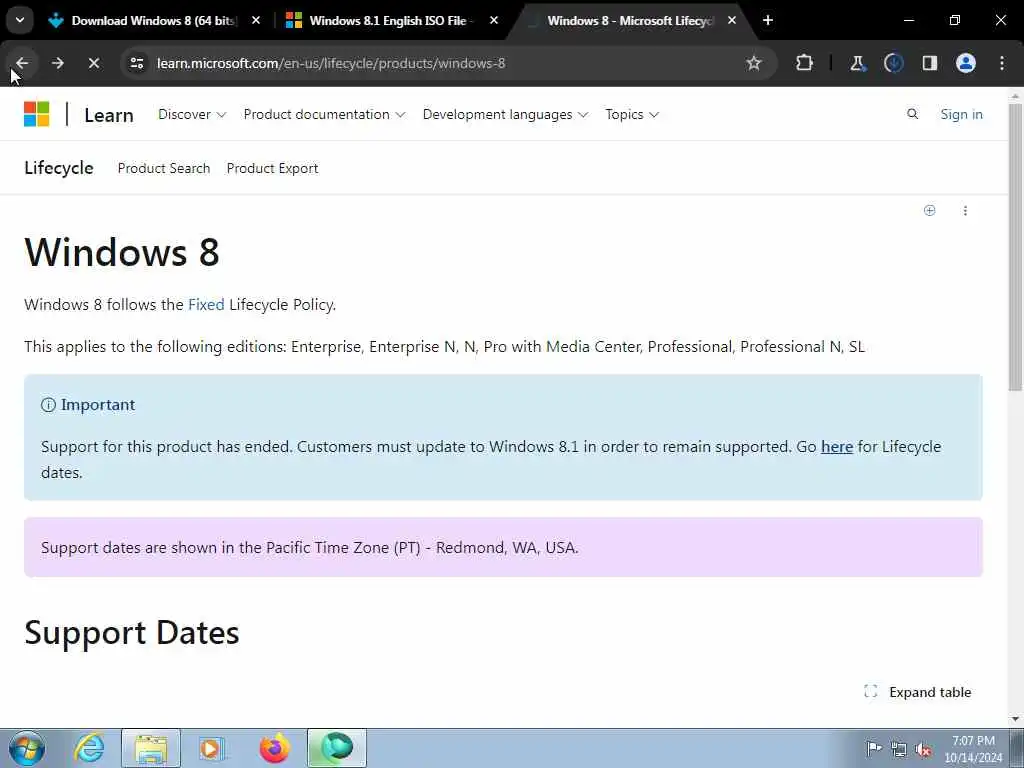Launch Internet Explorer from the taskbar

pyautogui.click(x=89, y=748)
